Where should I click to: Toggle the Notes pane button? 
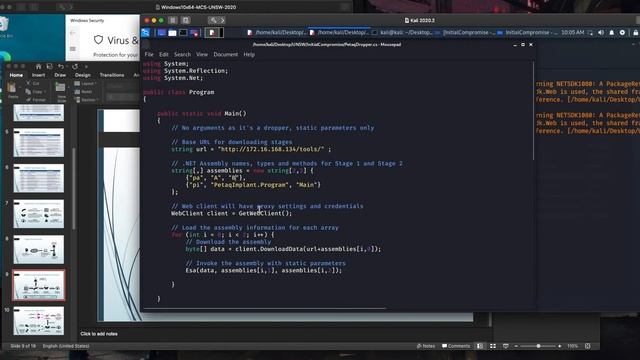(x=426, y=346)
